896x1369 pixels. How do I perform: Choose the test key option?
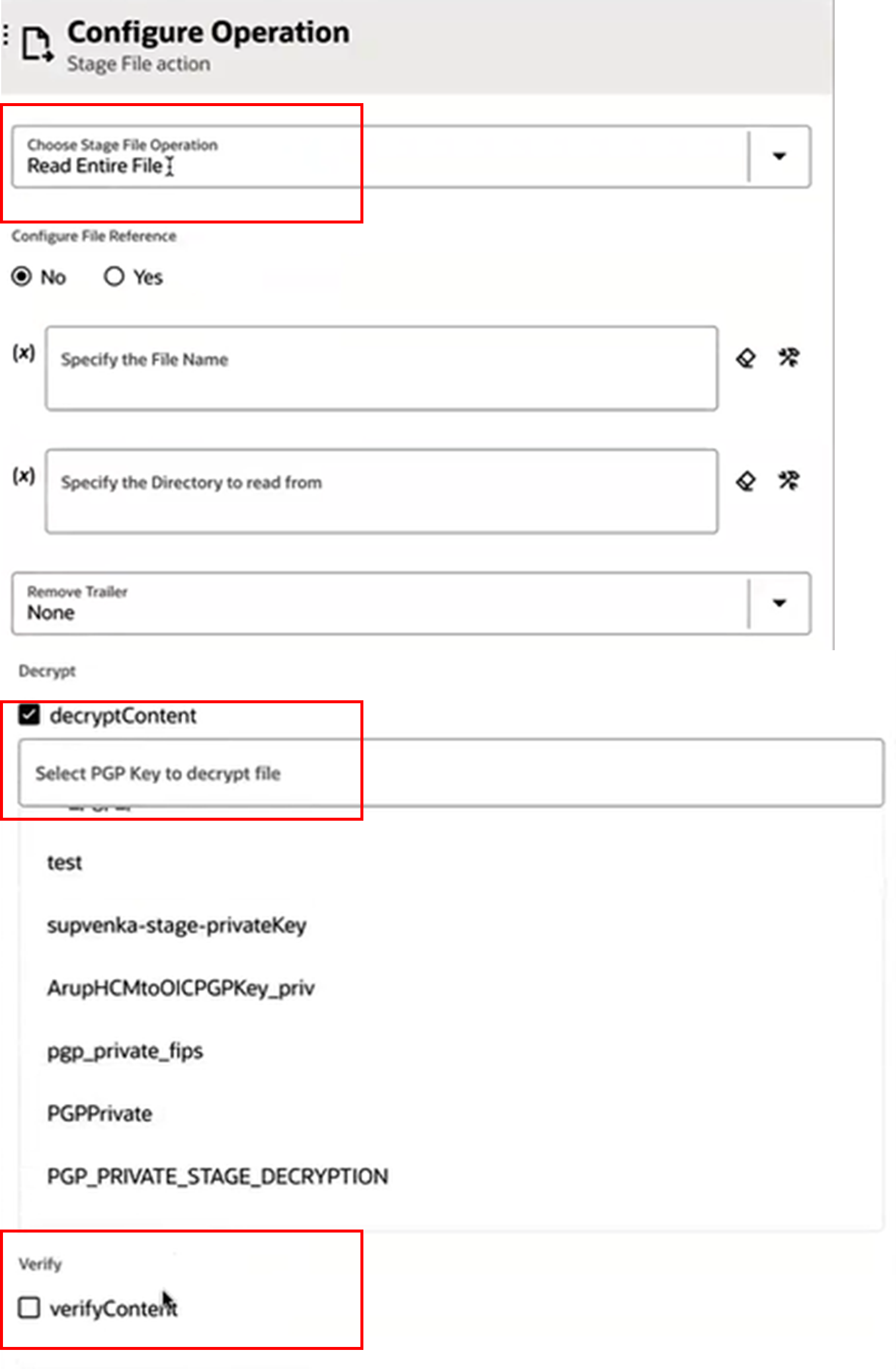coord(65,862)
